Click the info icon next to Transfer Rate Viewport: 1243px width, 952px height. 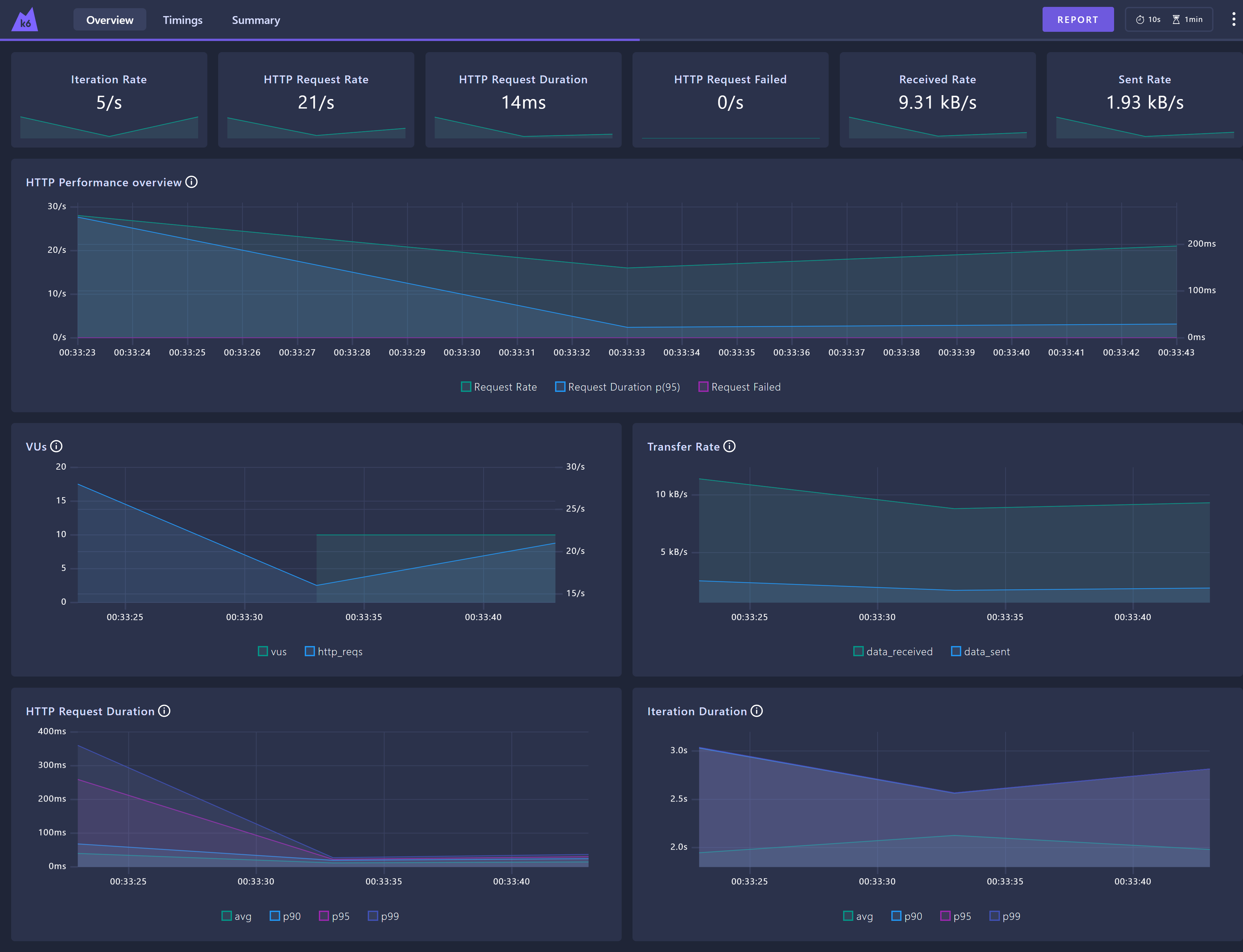click(x=730, y=446)
